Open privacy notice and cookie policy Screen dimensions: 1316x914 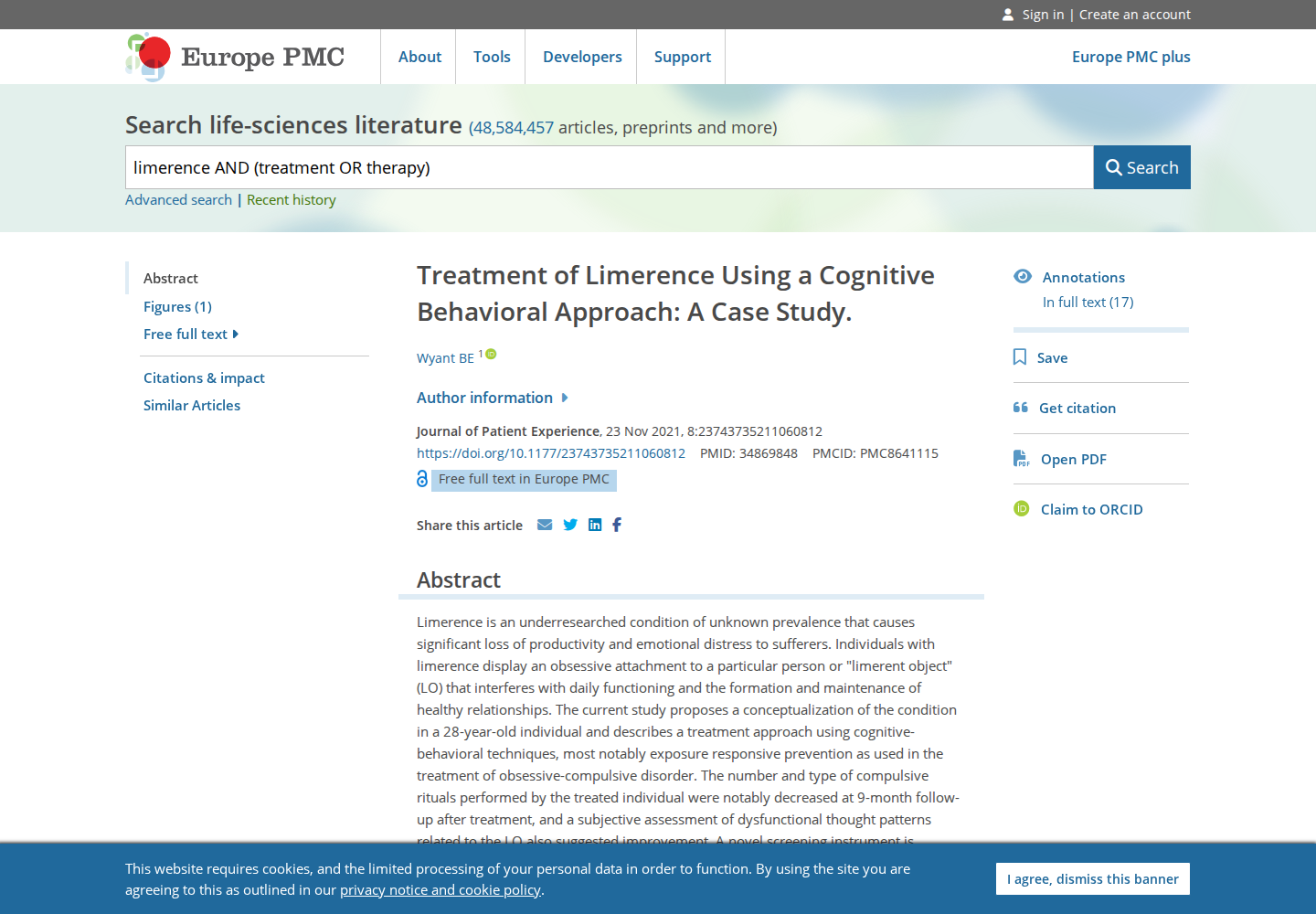440,890
